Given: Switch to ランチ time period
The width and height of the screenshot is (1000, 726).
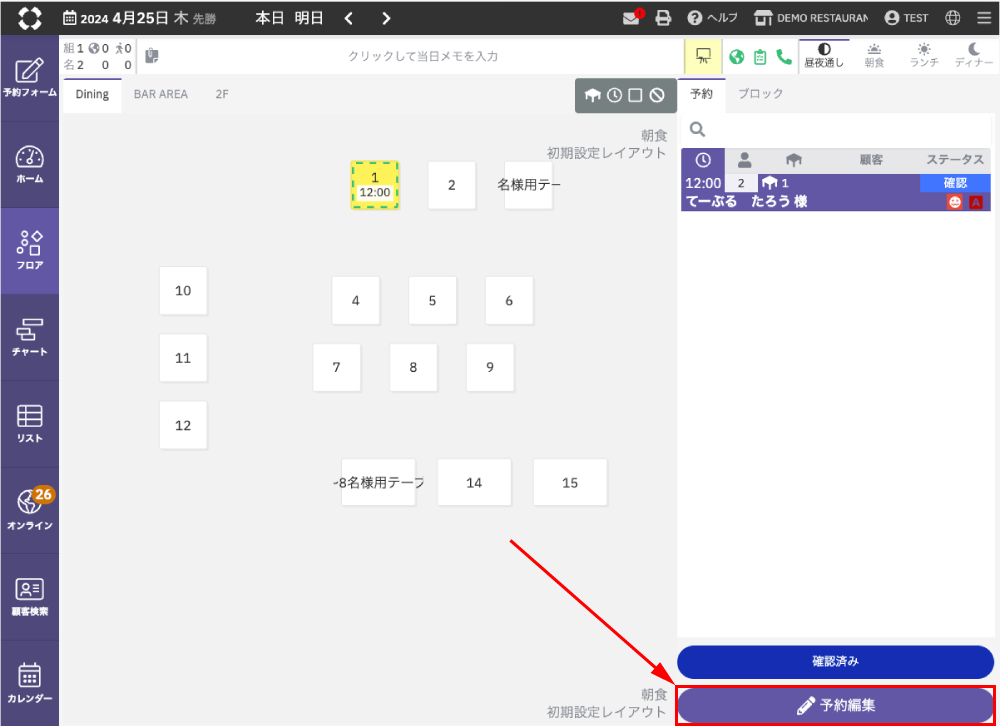Looking at the screenshot, I should 923,56.
